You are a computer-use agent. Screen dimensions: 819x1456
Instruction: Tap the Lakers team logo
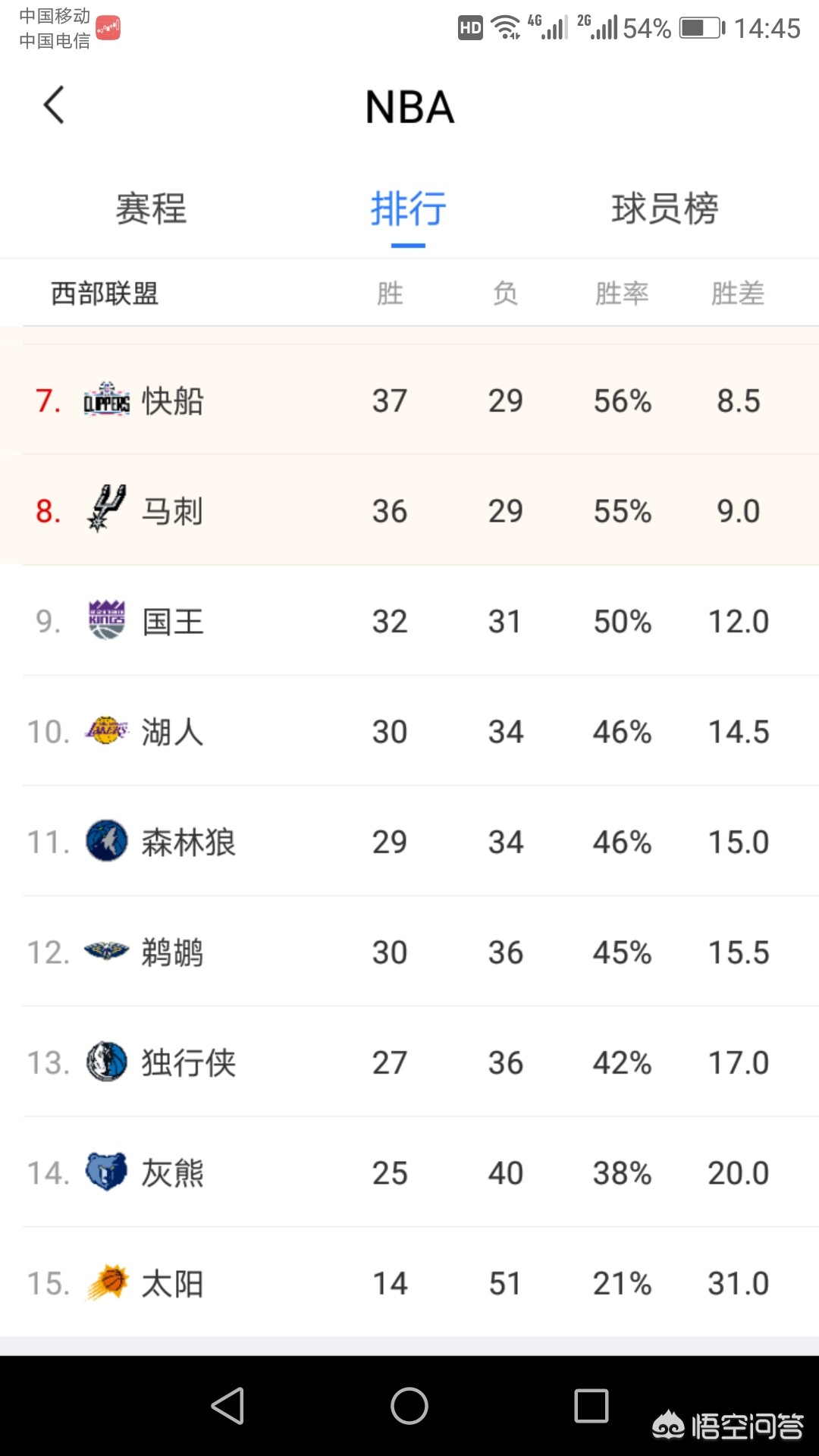tap(106, 731)
